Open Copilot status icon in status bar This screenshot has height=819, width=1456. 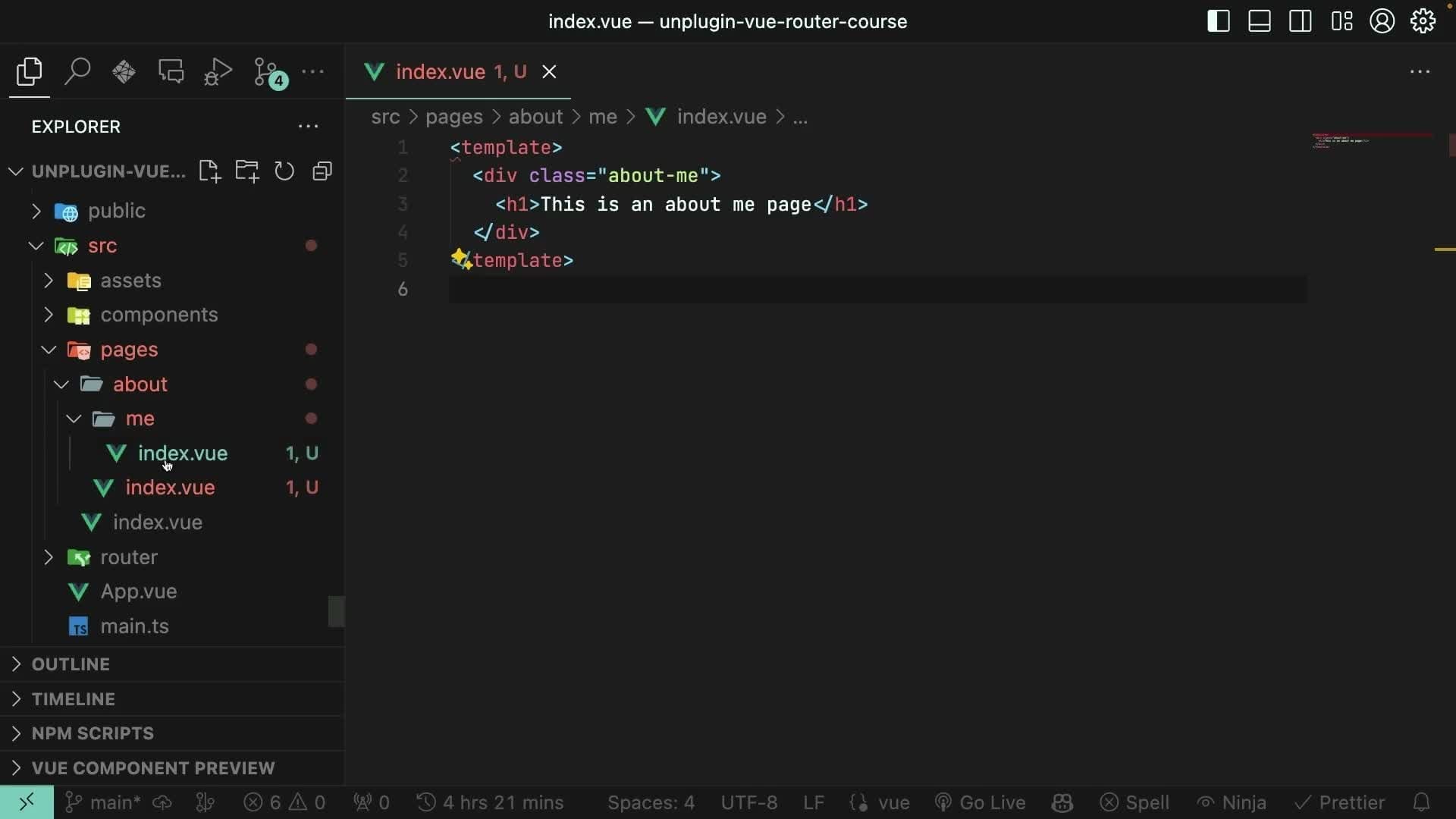[x=1062, y=802]
